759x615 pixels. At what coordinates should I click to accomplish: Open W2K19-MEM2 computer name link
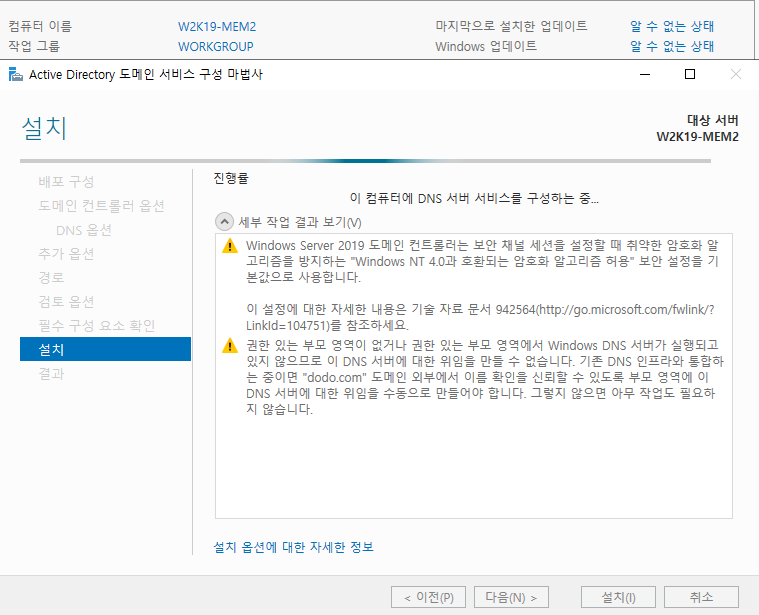click(217, 27)
